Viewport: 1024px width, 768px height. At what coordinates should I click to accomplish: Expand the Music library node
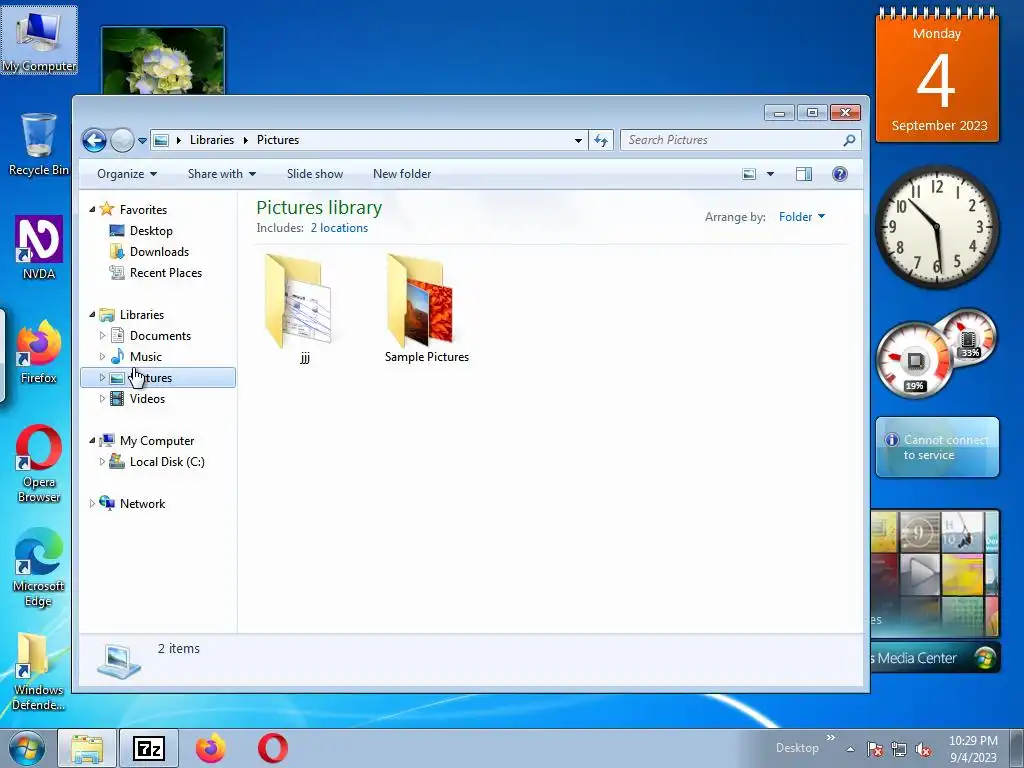(x=102, y=357)
